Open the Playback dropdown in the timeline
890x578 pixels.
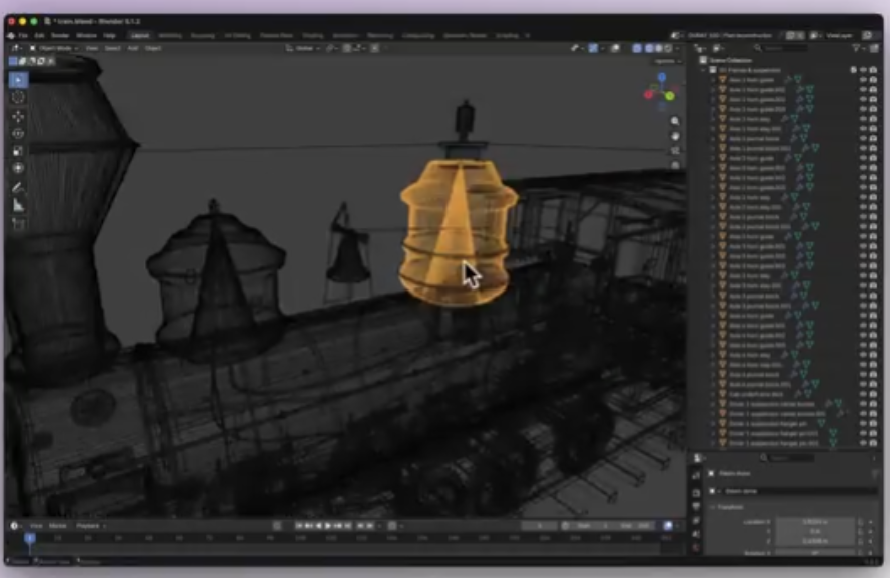[91, 526]
